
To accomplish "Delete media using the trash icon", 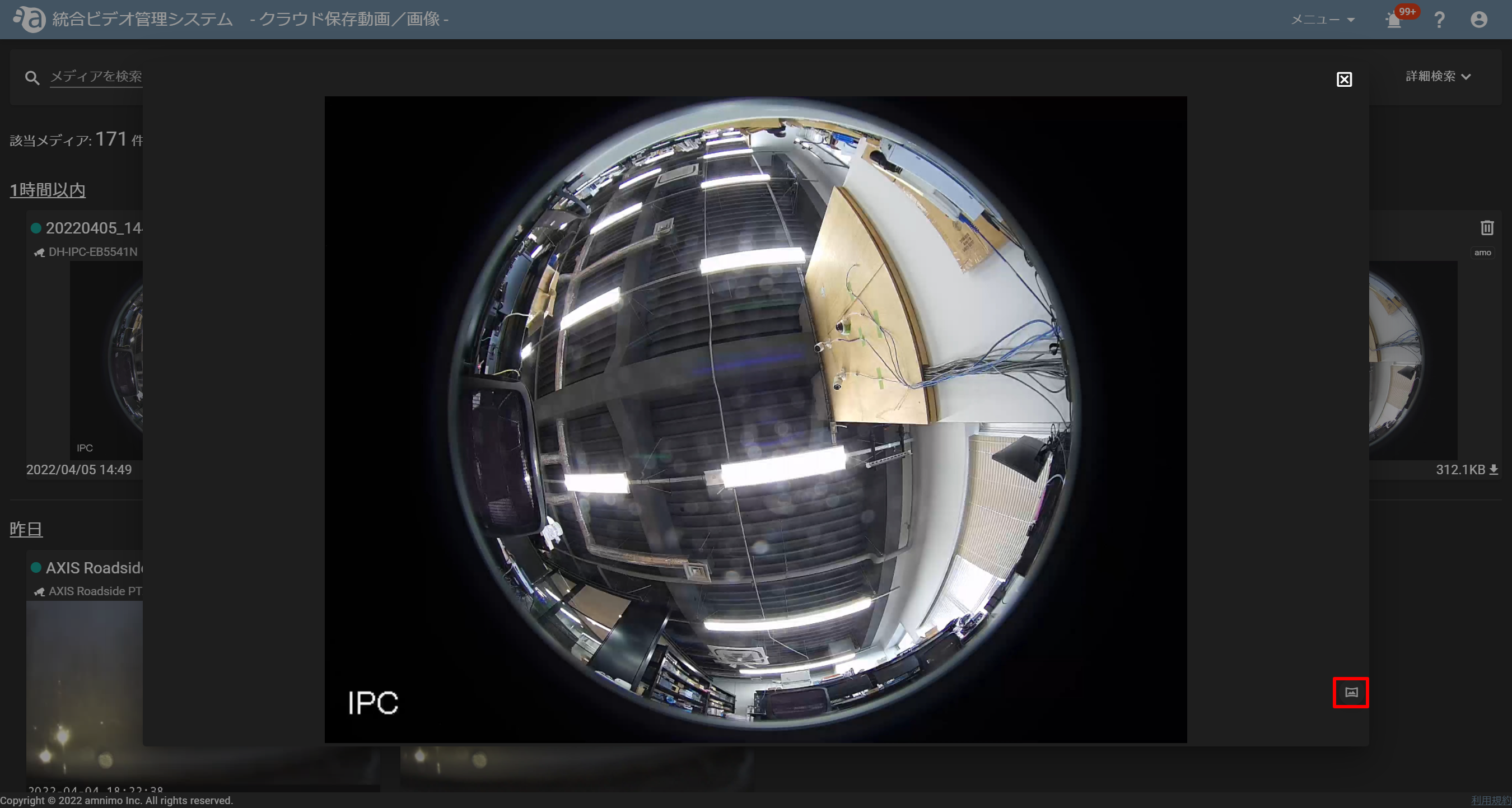I will click(1486, 228).
